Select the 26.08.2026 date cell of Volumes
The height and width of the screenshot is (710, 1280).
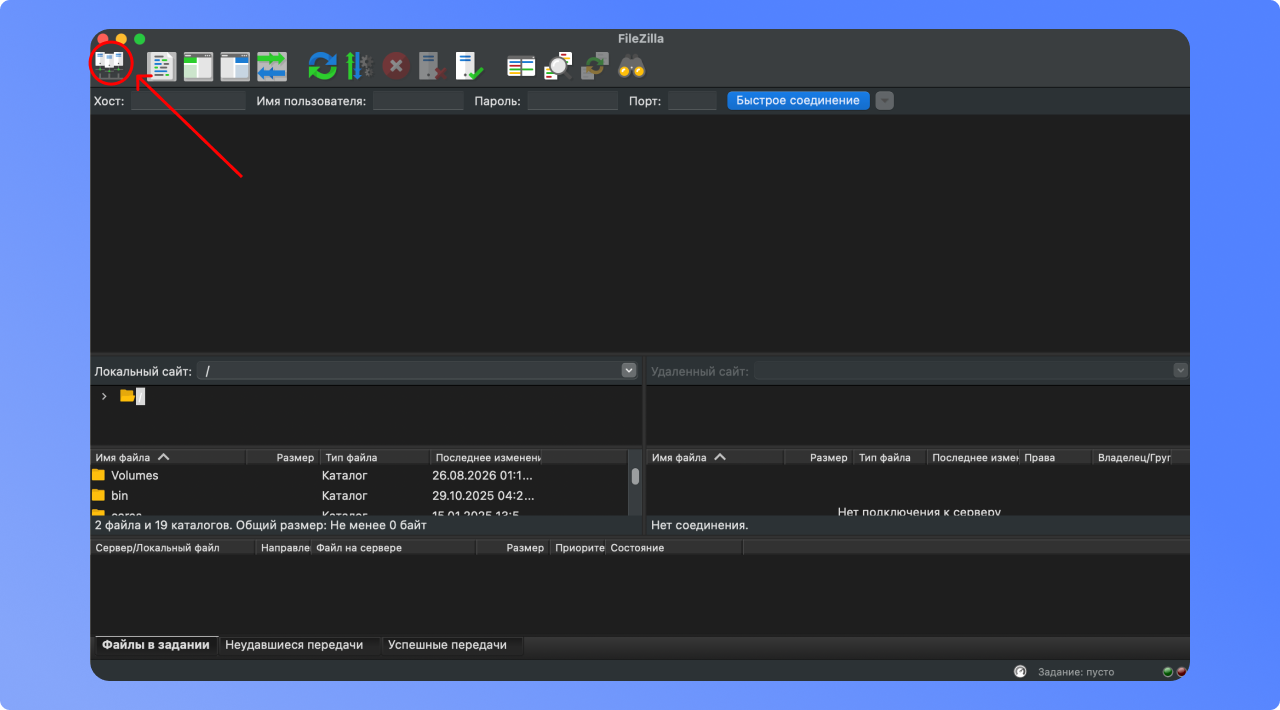[x=482, y=475]
